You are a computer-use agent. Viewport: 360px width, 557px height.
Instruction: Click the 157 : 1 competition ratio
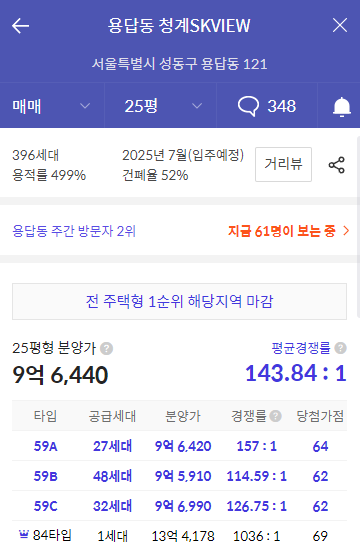pyautogui.click(x=257, y=446)
